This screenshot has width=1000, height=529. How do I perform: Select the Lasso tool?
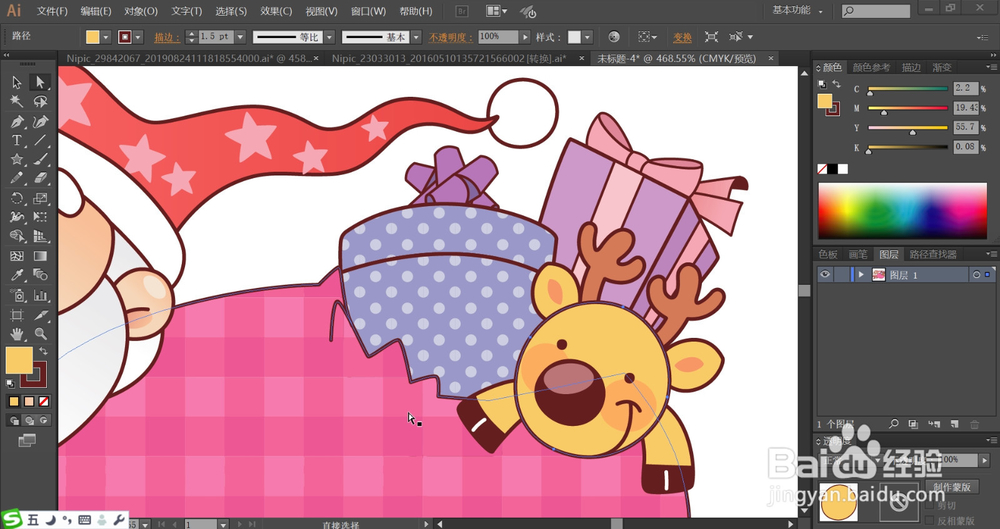click(40, 101)
